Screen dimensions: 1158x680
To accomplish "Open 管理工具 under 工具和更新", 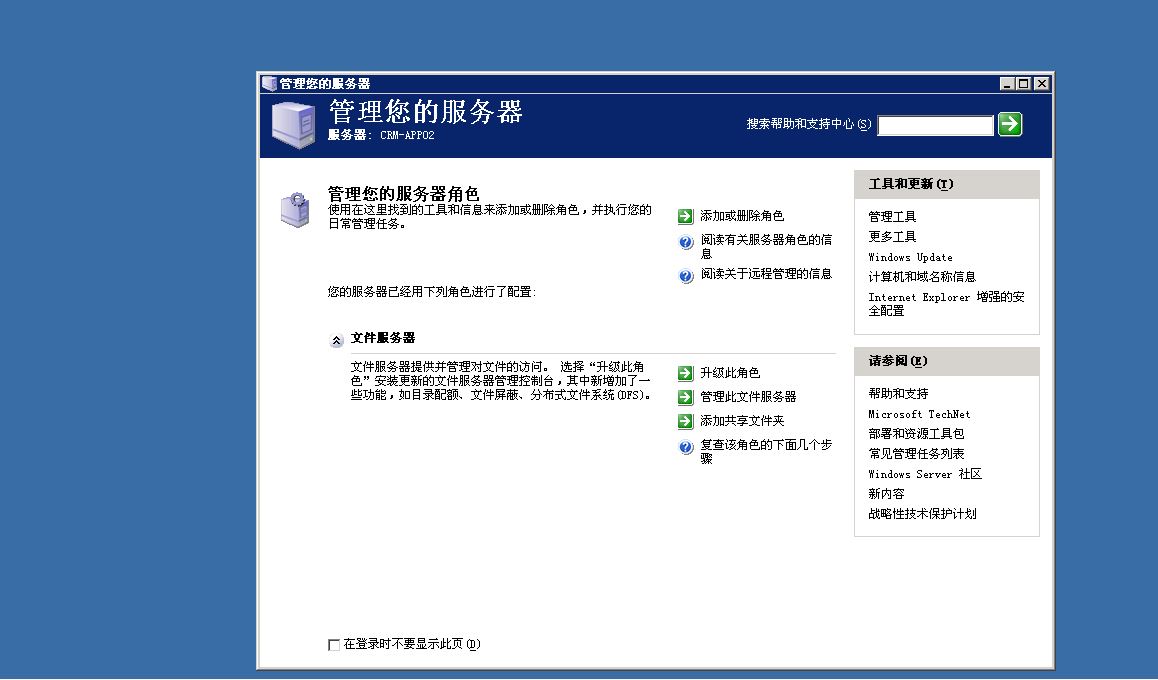I will tap(892, 216).
